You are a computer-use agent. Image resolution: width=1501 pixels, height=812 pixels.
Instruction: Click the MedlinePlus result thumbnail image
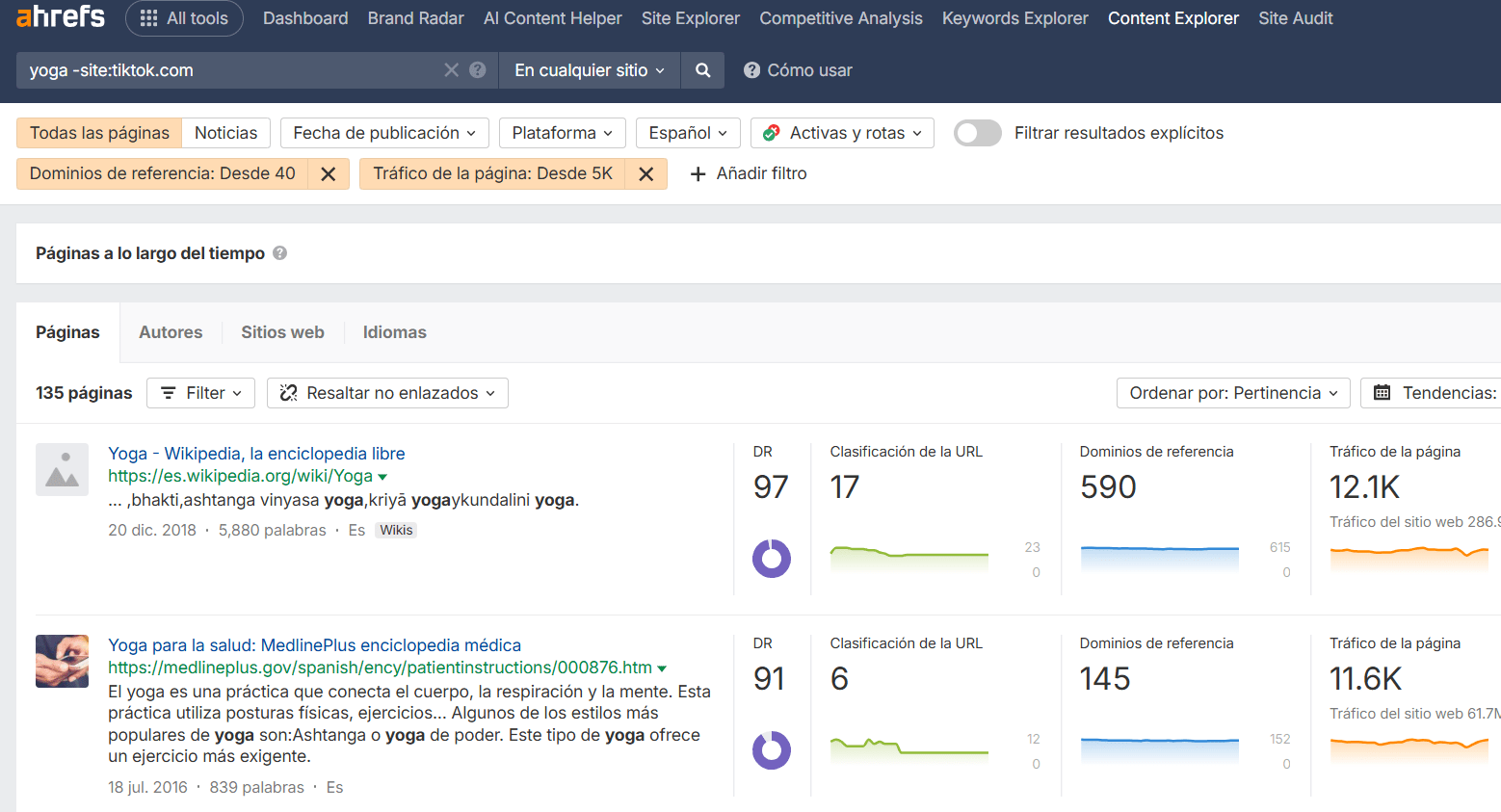pyautogui.click(x=62, y=661)
